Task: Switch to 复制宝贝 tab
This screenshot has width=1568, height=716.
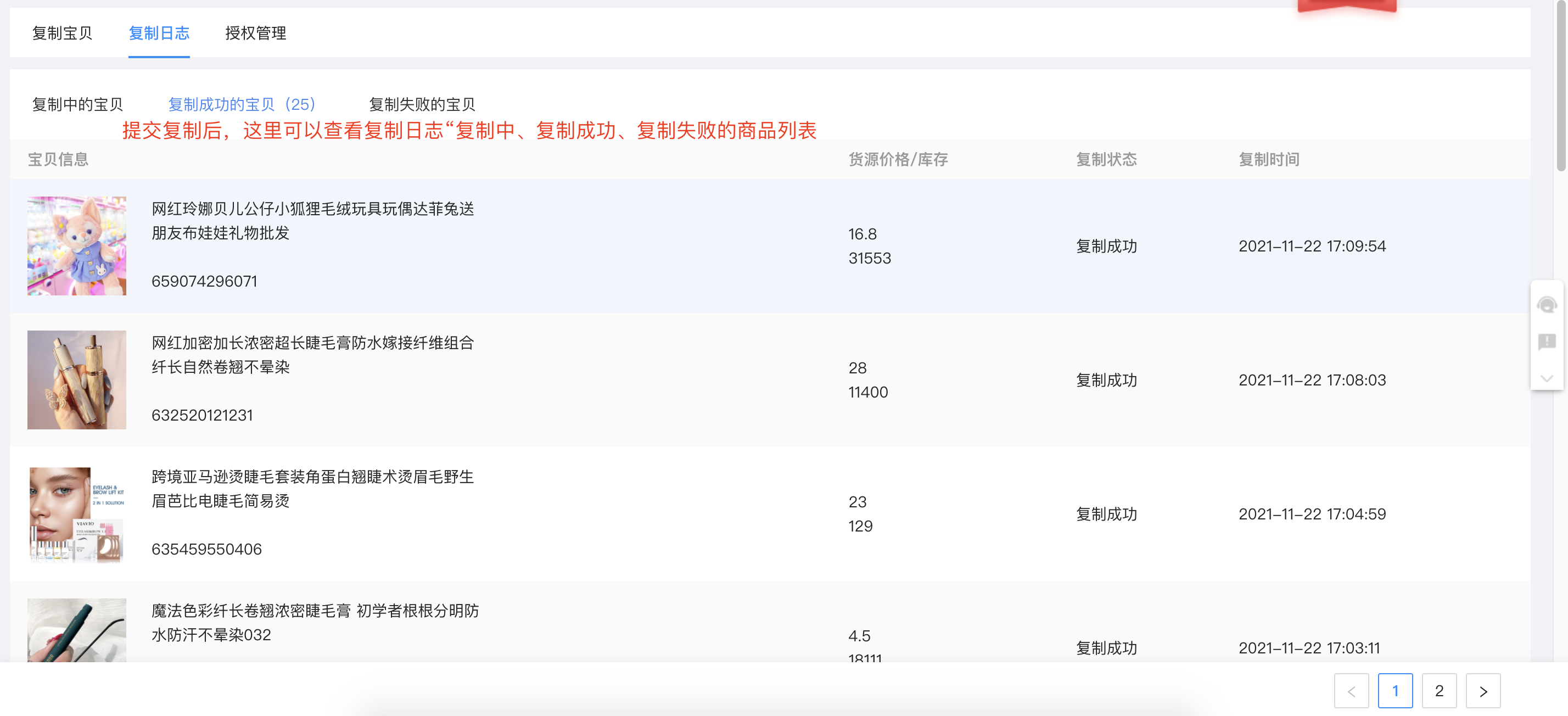Action: coord(62,33)
